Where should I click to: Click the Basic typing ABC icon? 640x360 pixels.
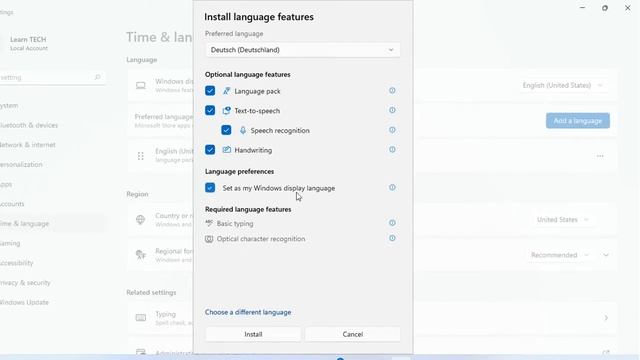[x=209, y=223]
